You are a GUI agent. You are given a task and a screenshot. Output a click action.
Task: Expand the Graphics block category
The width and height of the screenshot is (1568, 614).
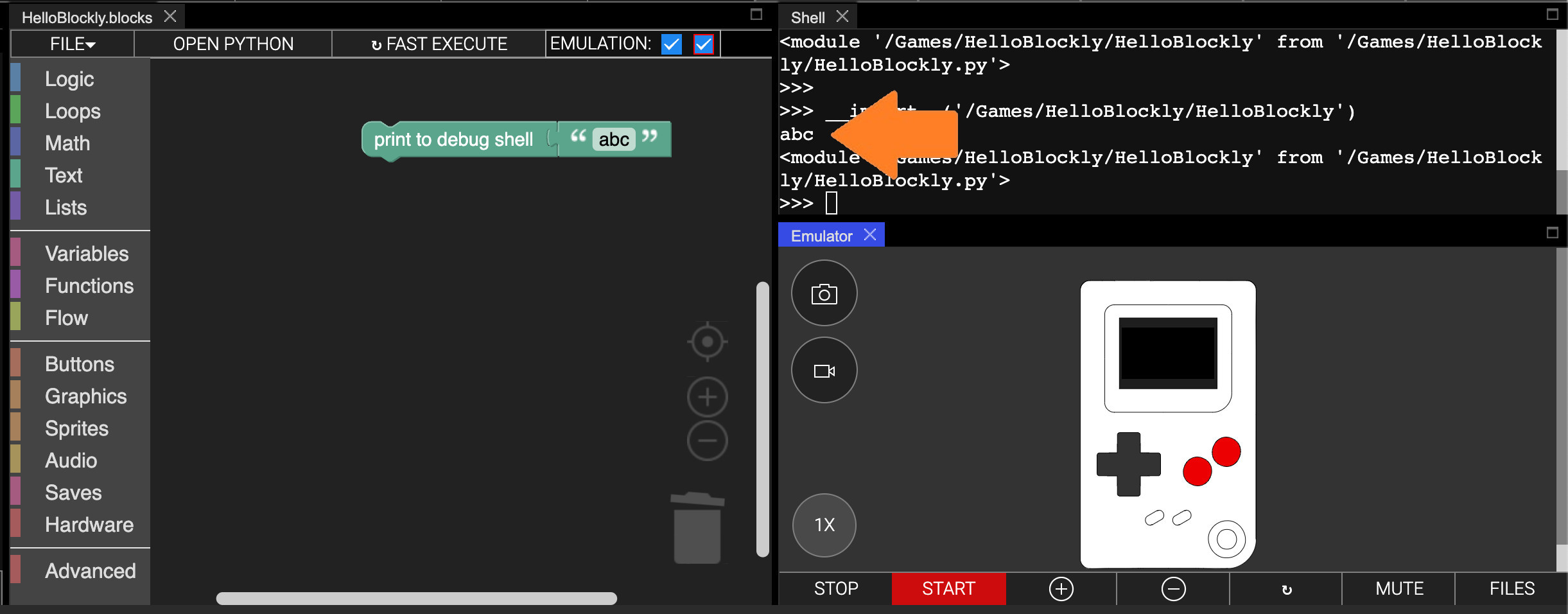point(85,396)
